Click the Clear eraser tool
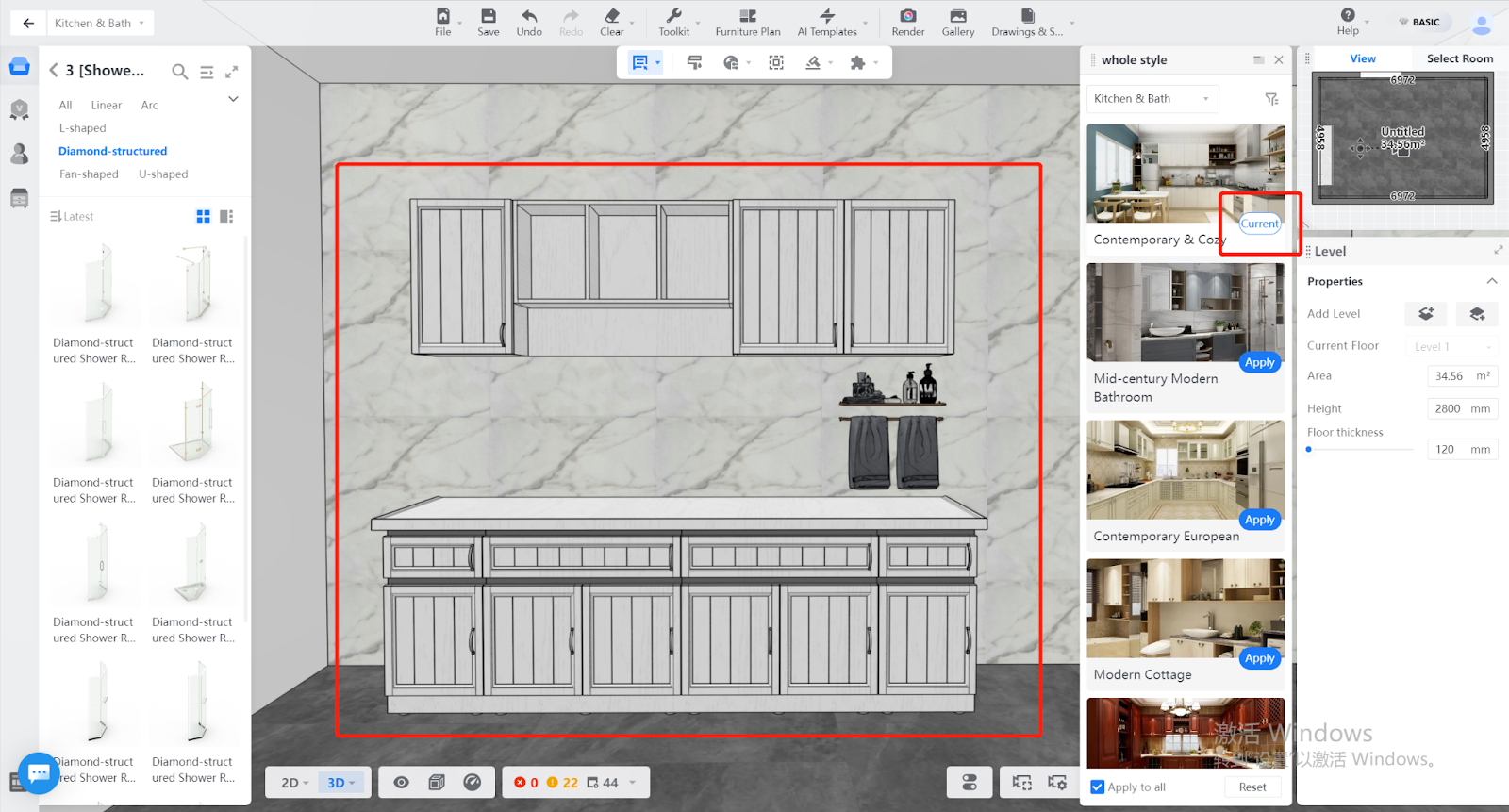Viewport: 1509px width, 812px height. (612, 17)
